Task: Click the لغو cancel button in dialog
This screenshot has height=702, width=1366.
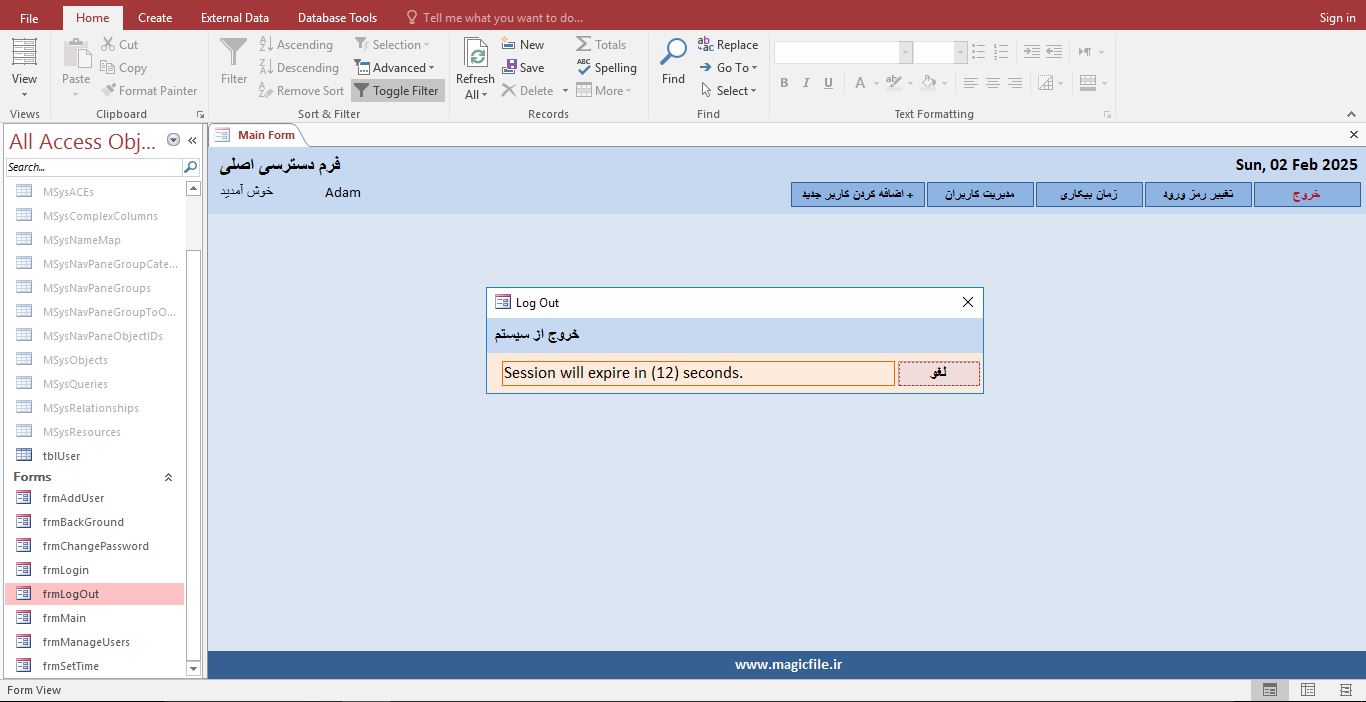Action: pos(938,373)
